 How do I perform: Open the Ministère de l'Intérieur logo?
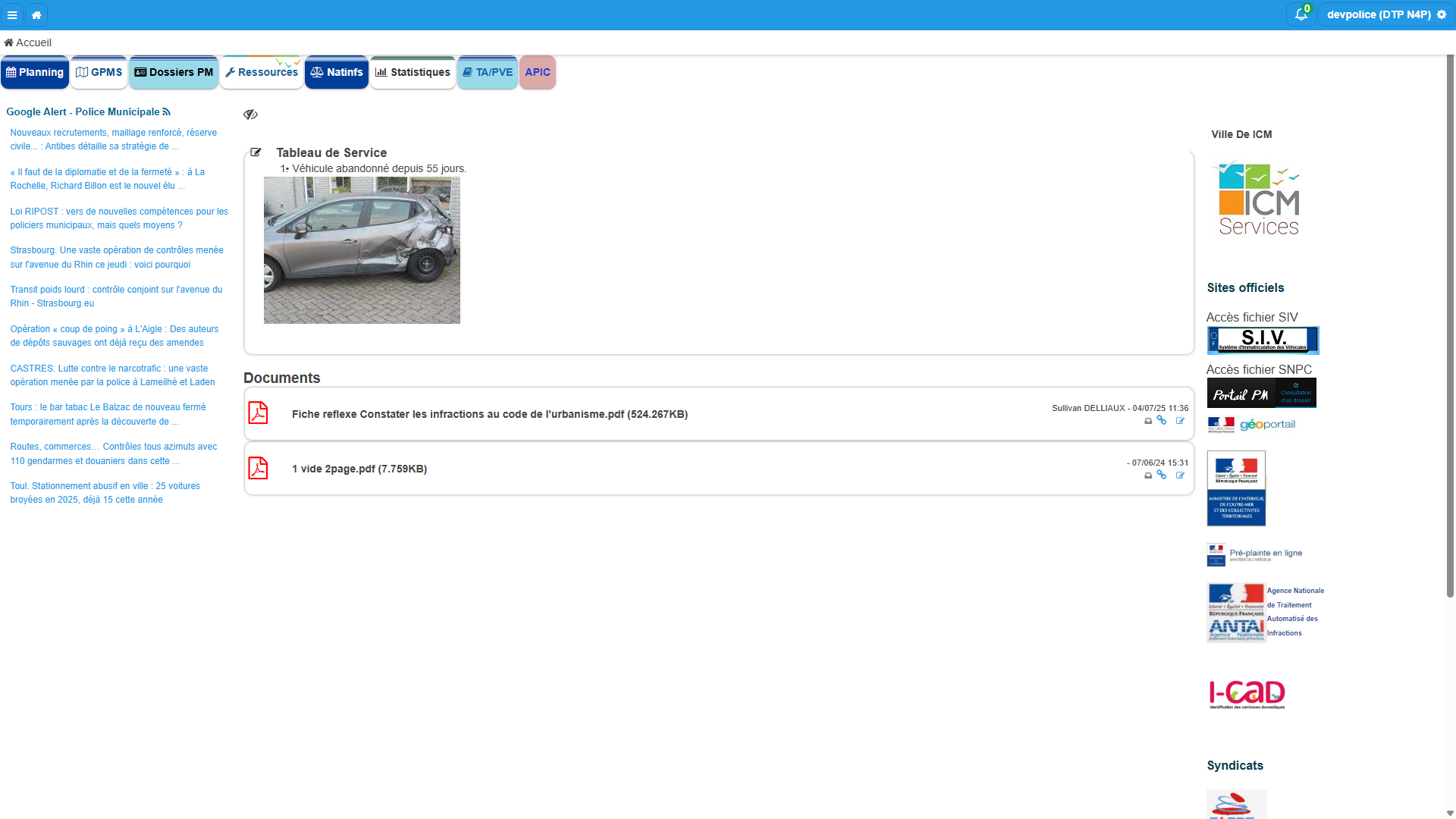(1236, 488)
